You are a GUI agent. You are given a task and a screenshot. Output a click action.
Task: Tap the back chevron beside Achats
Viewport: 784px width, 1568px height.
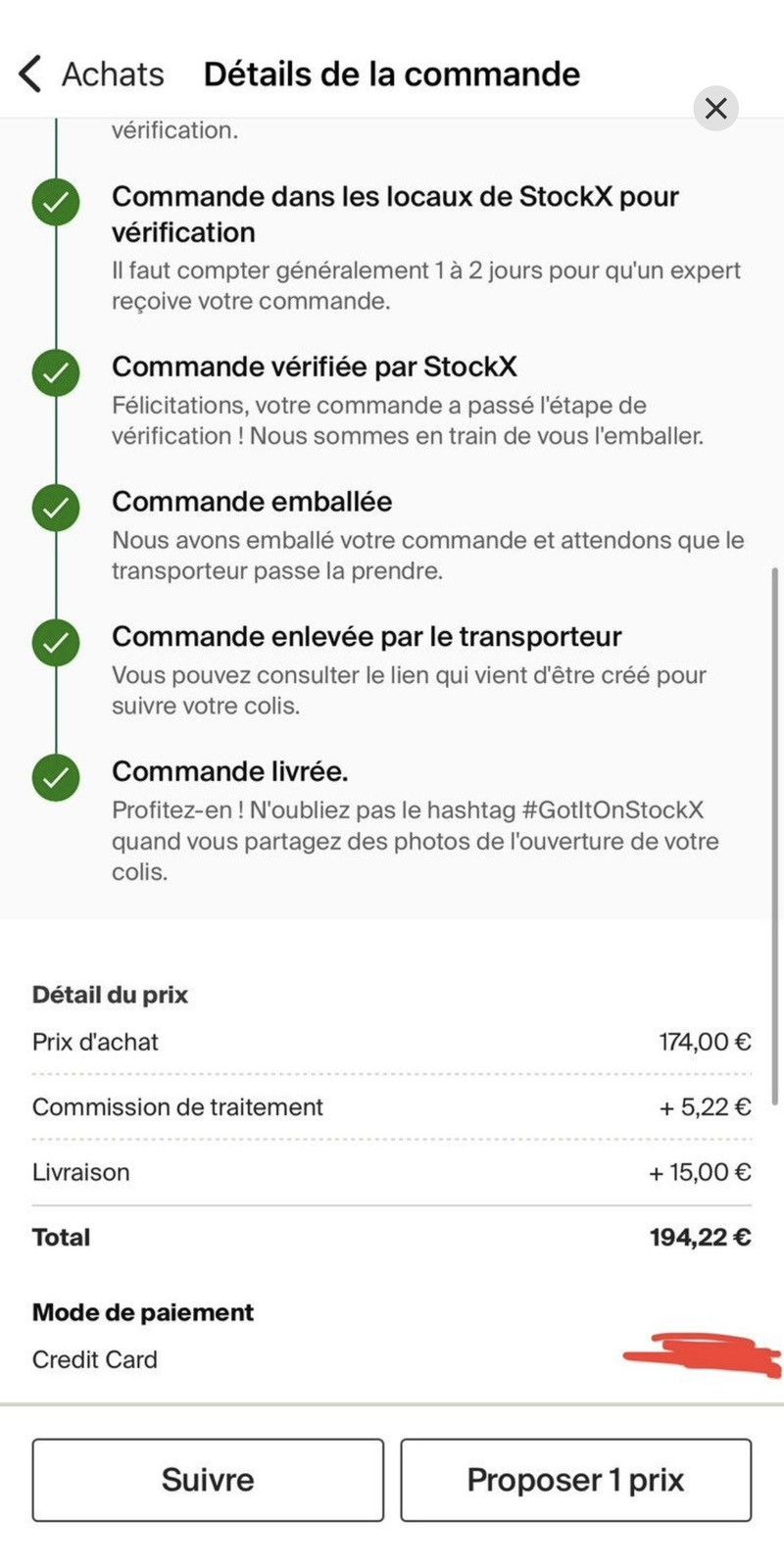point(30,74)
